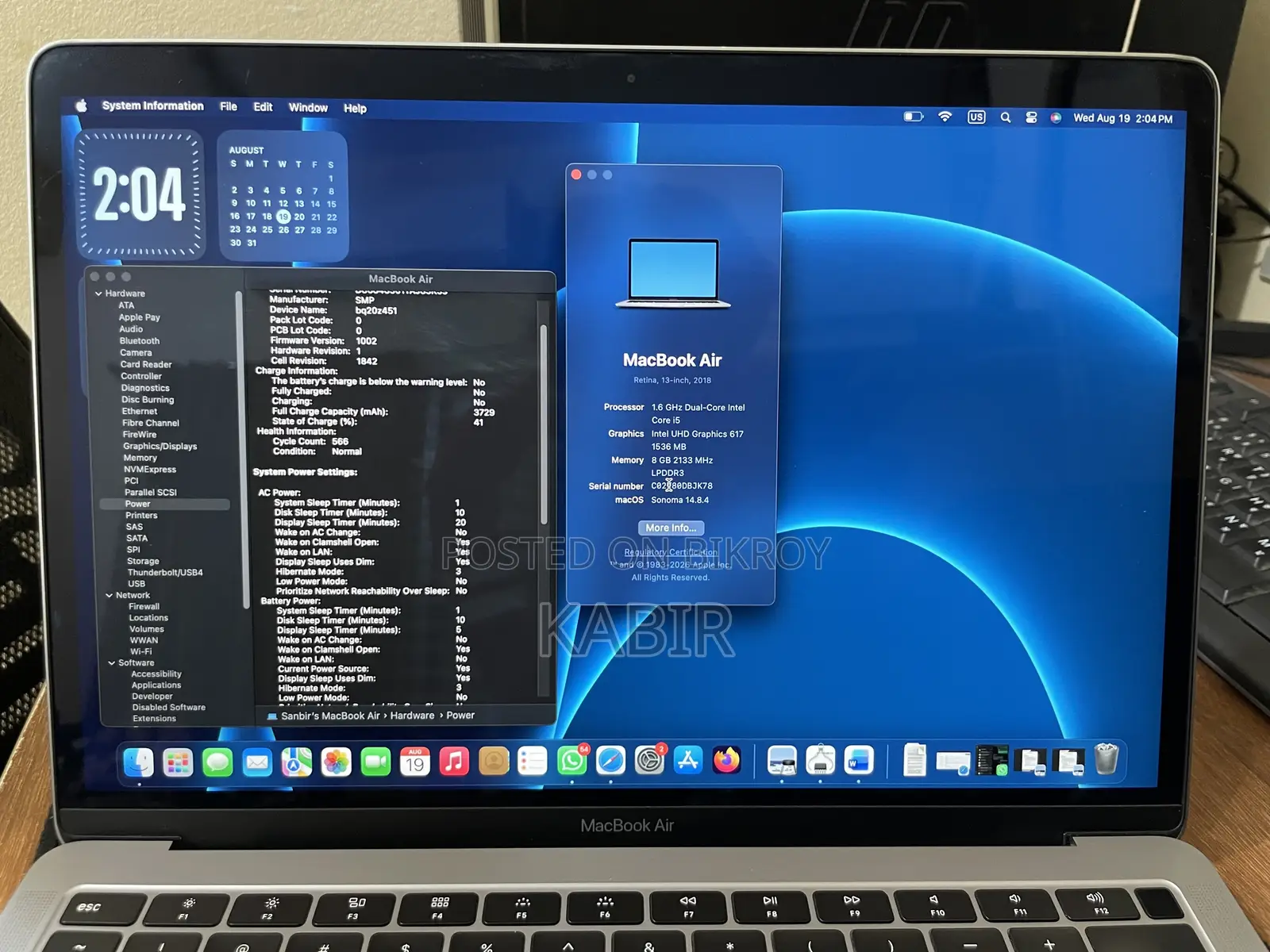Viewport: 1270px width, 952px height.
Task: Collapse the Software section chevron
Action: [111, 662]
